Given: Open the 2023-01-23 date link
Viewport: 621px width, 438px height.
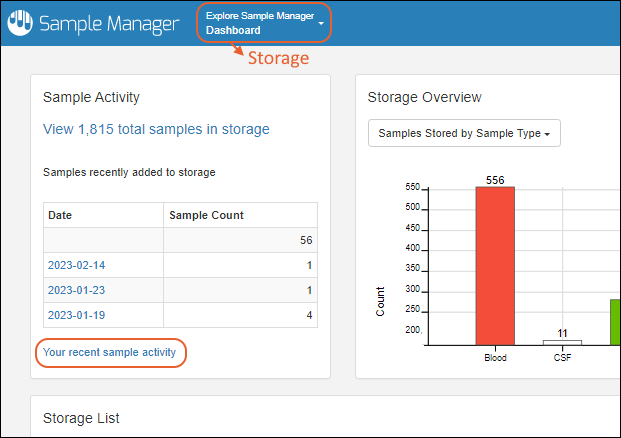Looking at the screenshot, I should pos(76,290).
